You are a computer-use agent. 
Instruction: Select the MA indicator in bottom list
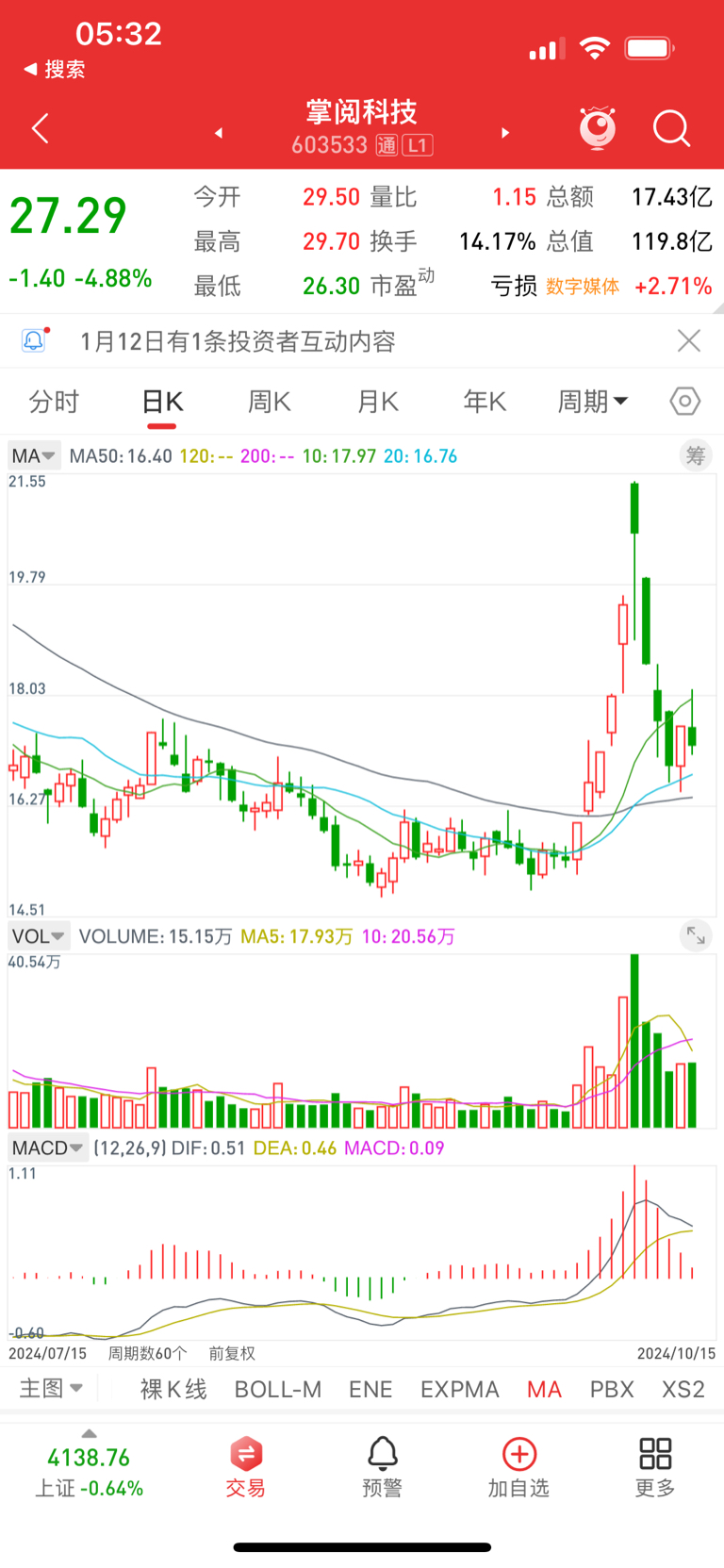point(545,1389)
